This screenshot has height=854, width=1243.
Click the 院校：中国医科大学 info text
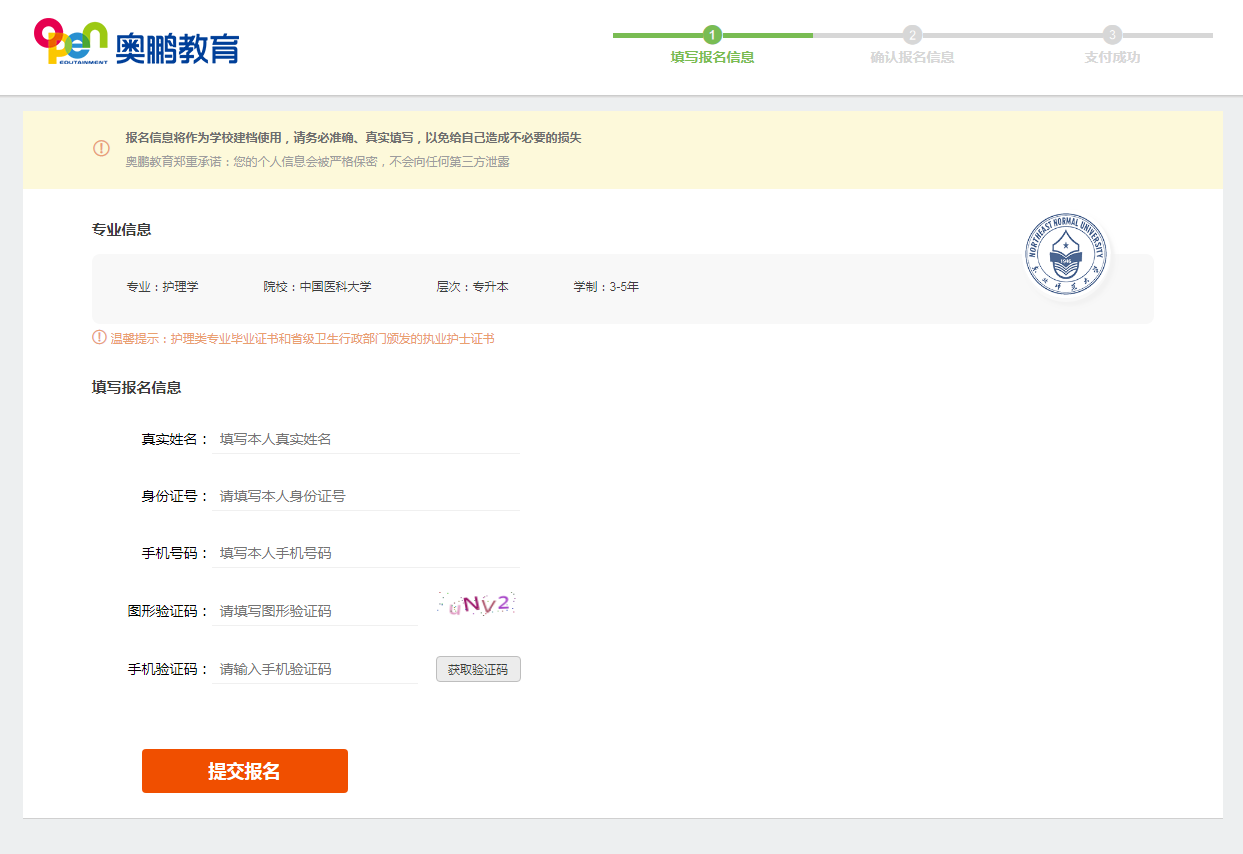[x=317, y=287]
